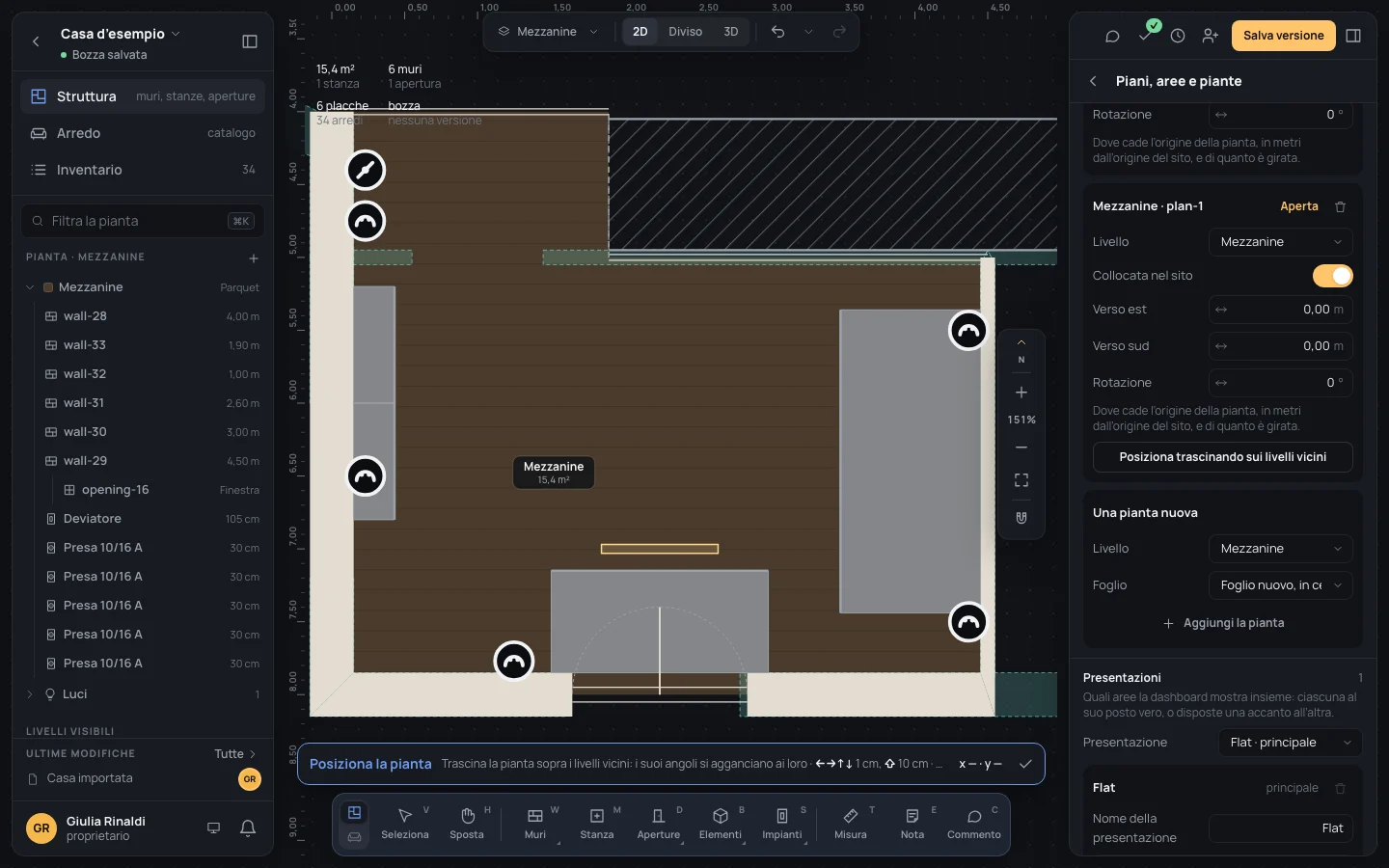The height and width of the screenshot is (868, 1389).
Task: Switch to the Diviso view tab
Action: coord(686,32)
